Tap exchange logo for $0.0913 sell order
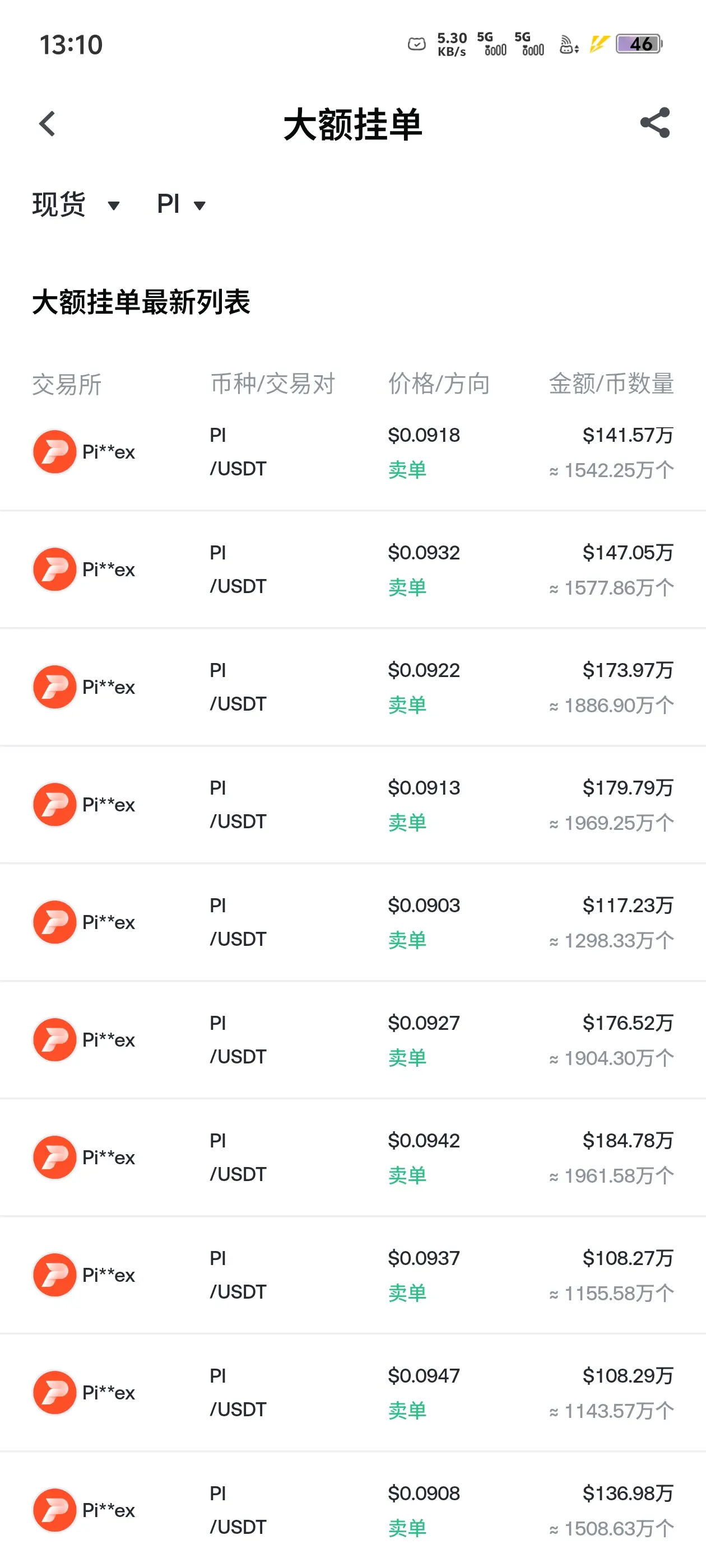Image resolution: width=706 pixels, height=1568 pixels. [54, 804]
